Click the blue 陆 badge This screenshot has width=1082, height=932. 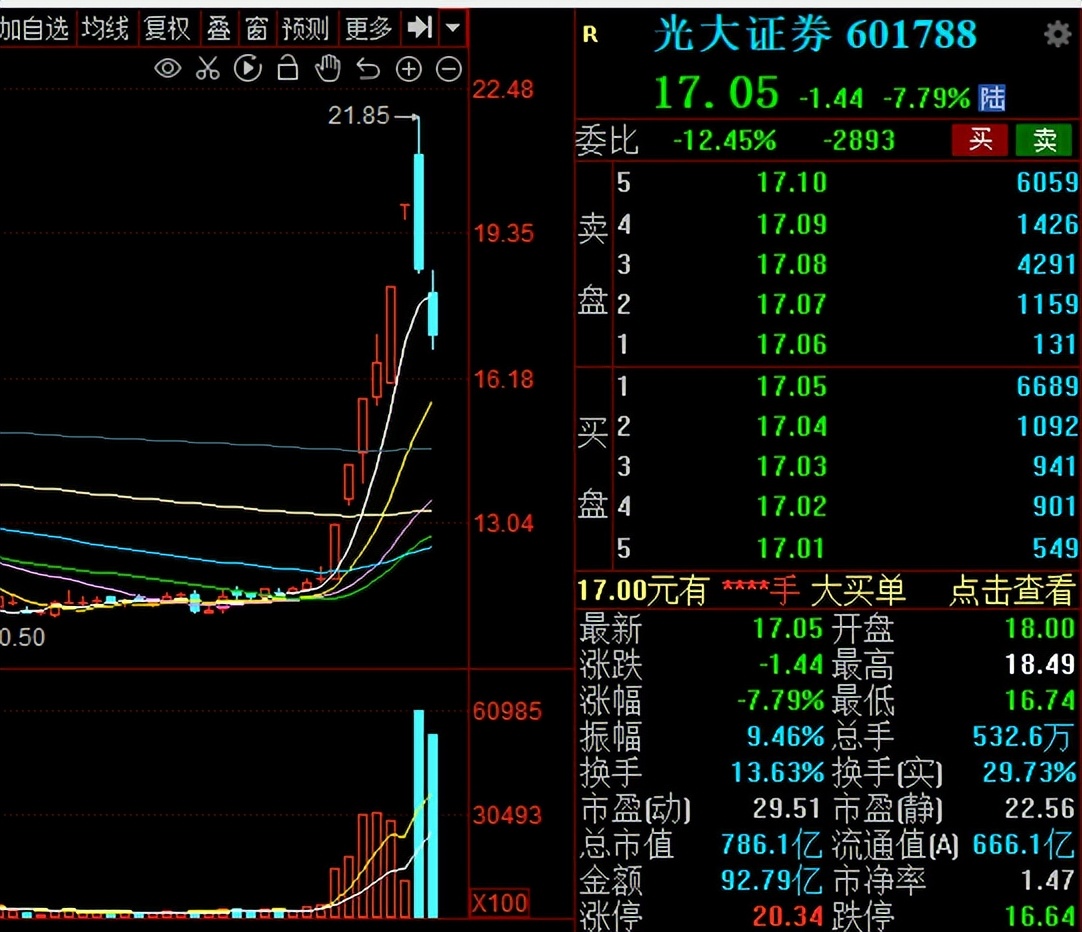tap(992, 98)
